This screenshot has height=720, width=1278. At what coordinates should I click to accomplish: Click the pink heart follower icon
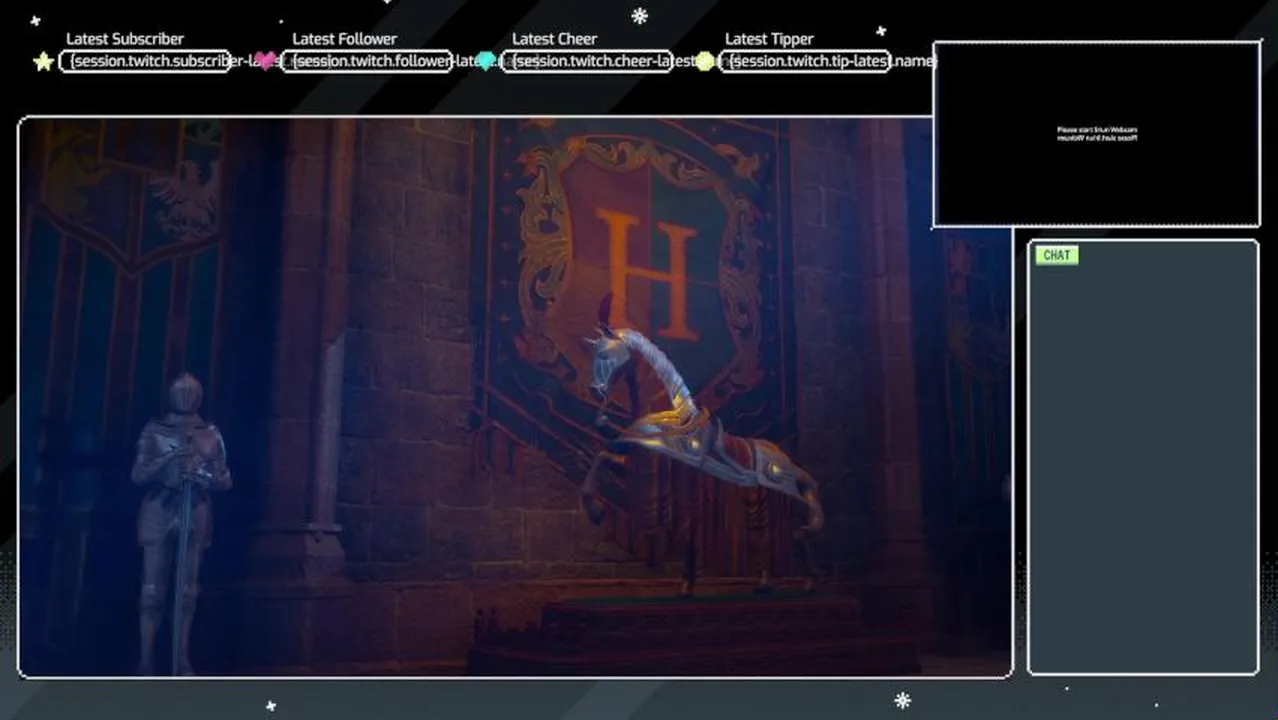(x=264, y=62)
